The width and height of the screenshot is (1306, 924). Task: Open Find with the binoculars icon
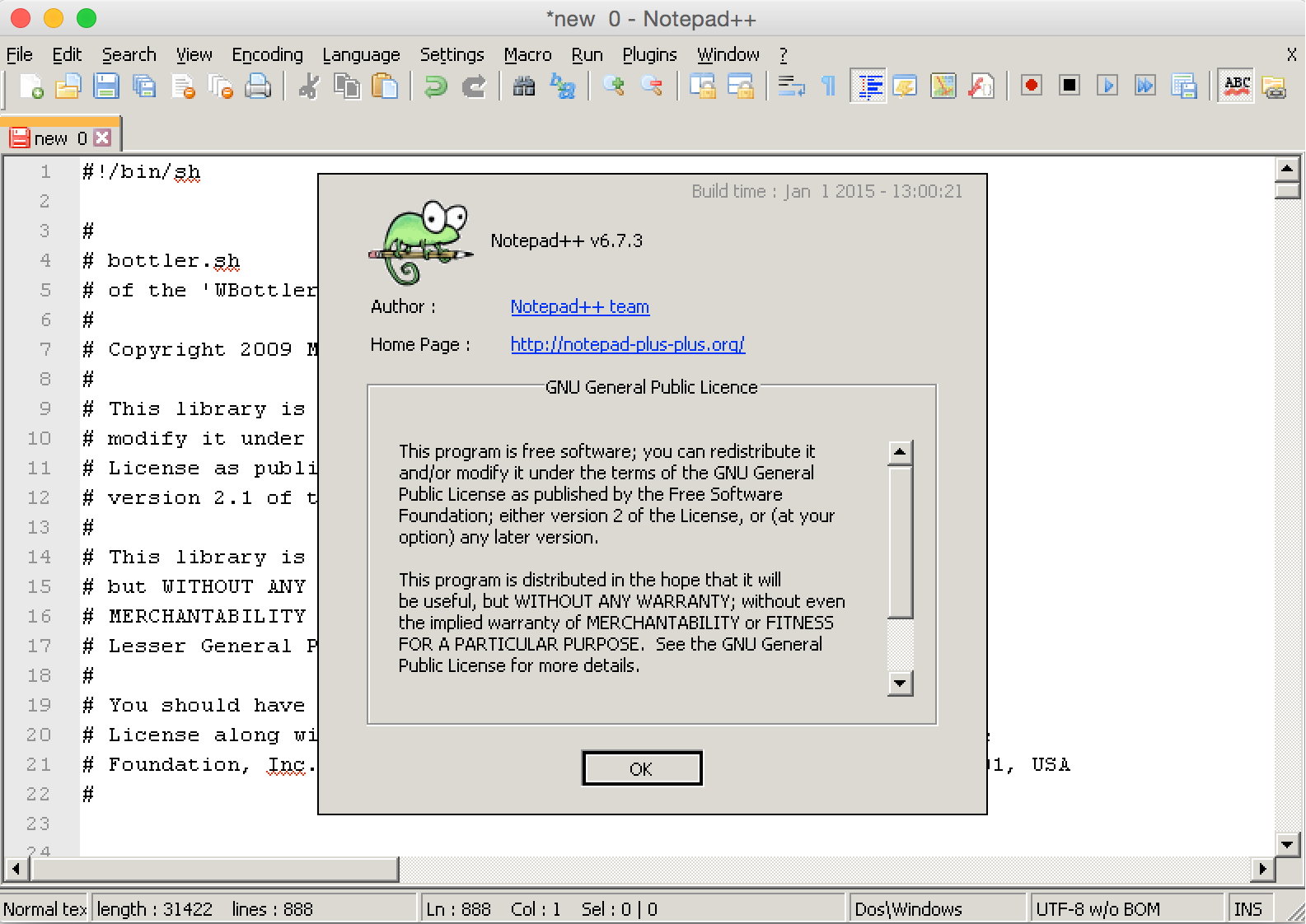tap(524, 86)
